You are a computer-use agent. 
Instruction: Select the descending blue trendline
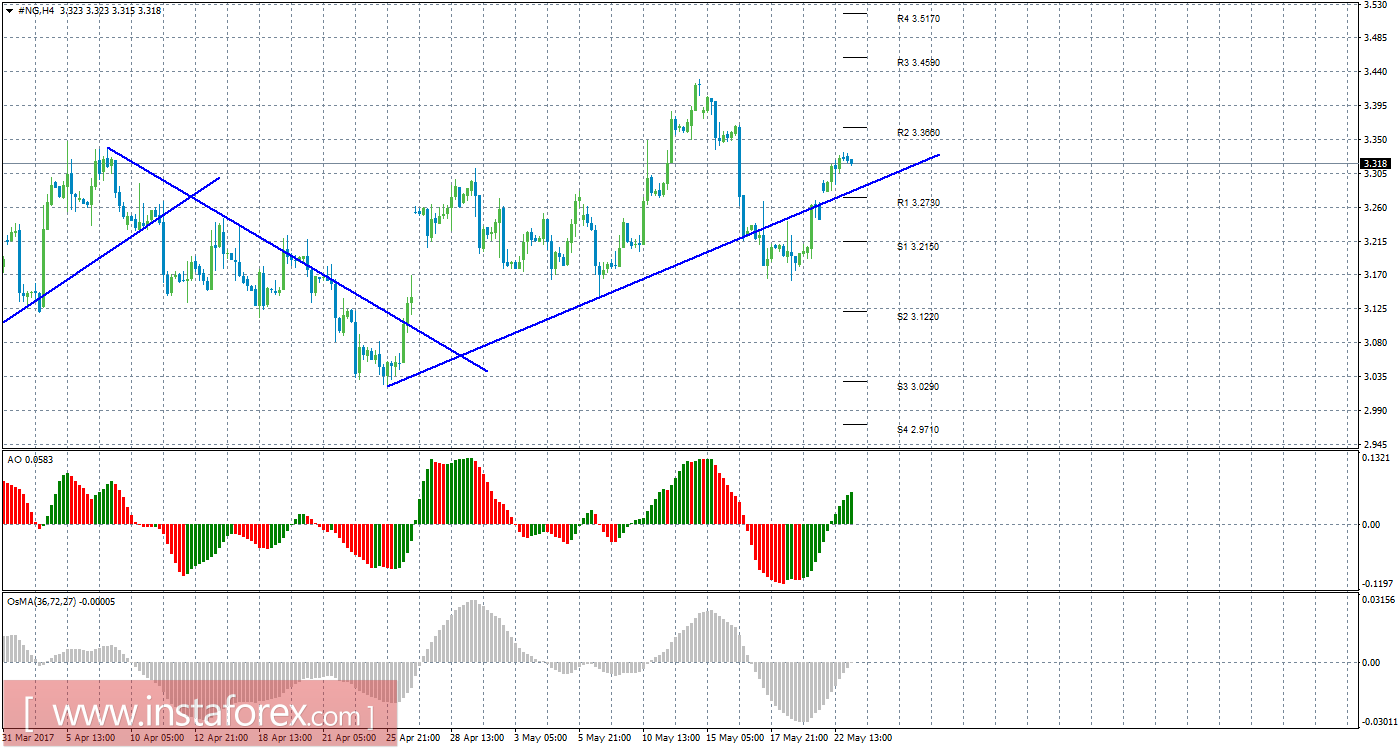[x=297, y=260]
